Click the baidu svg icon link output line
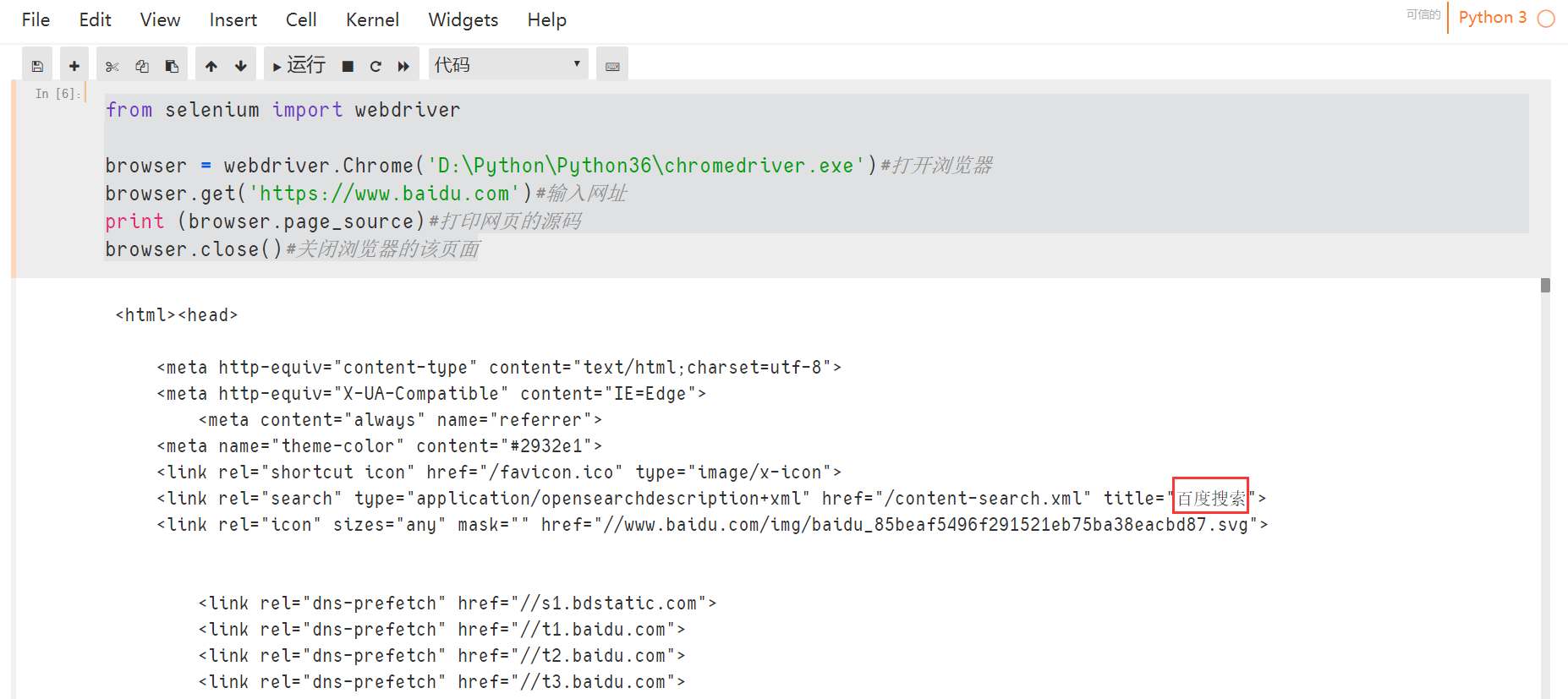 (x=712, y=525)
